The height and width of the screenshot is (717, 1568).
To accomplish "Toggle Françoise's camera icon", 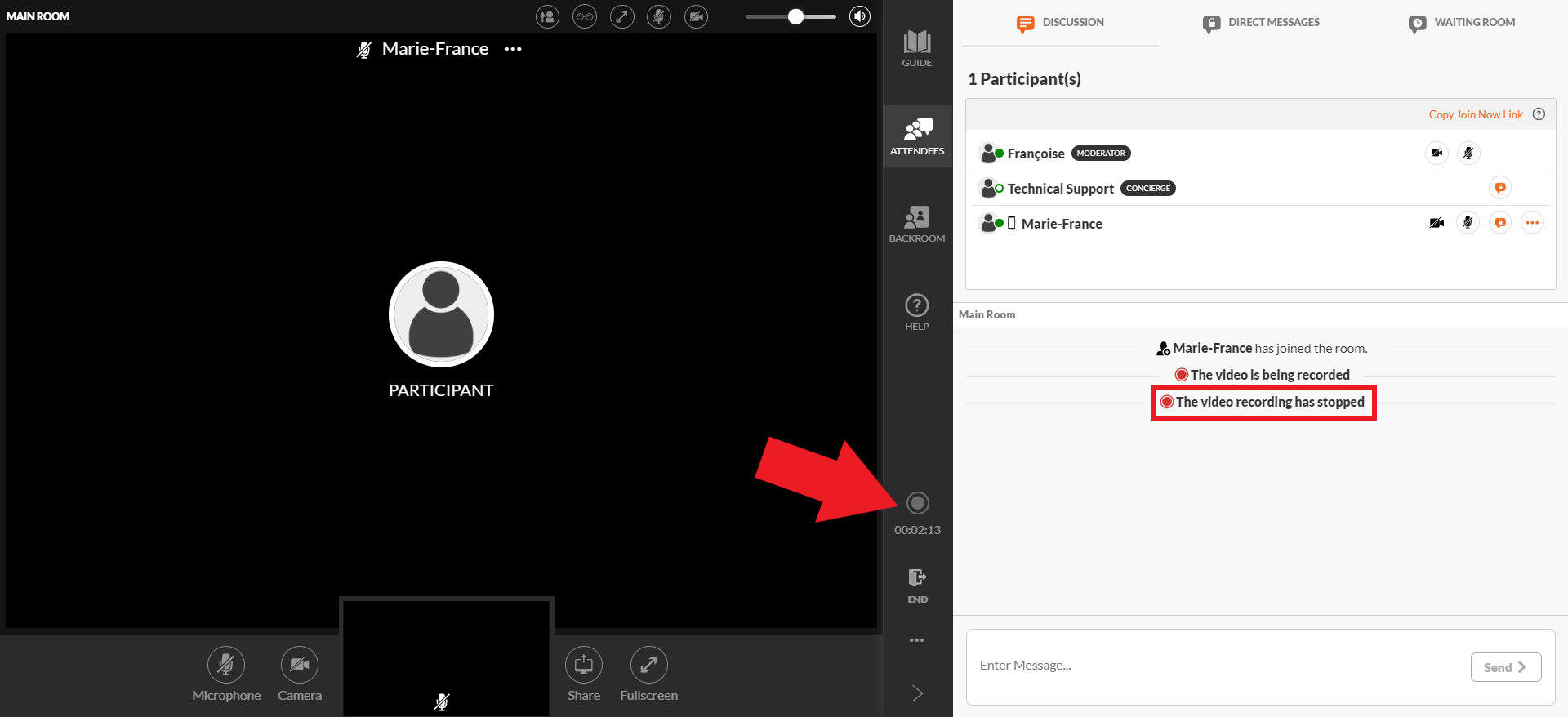I will pyautogui.click(x=1437, y=153).
